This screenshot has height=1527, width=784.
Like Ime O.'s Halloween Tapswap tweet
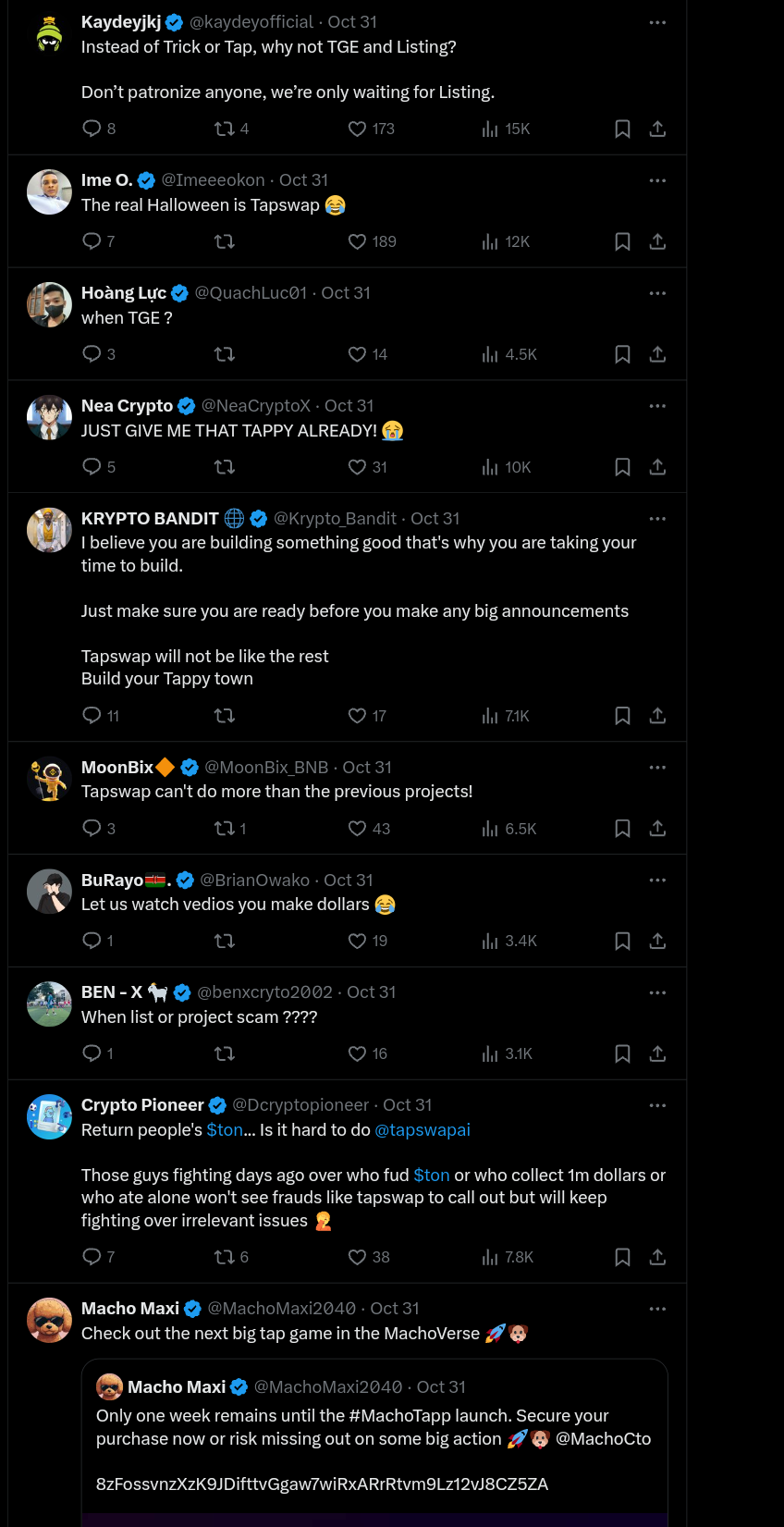(x=357, y=241)
